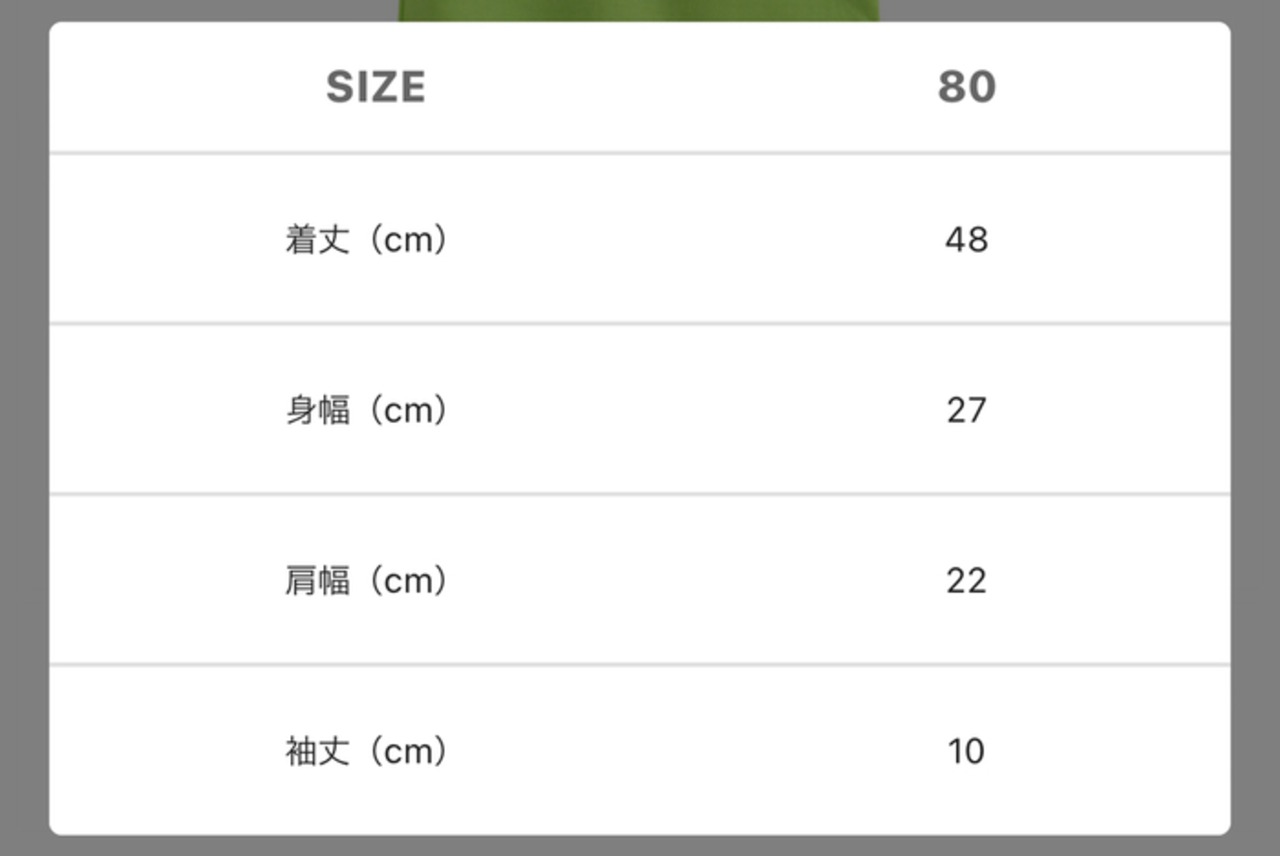The height and width of the screenshot is (856, 1280).
Task: Dismiss size chart via the backdrop below it
Action: coord(640,846)
